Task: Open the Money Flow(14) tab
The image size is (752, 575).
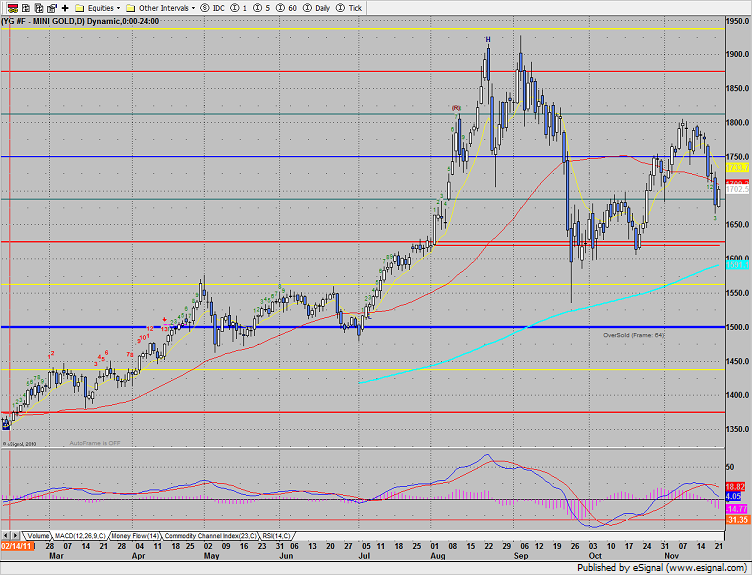Action: [135, 536]
